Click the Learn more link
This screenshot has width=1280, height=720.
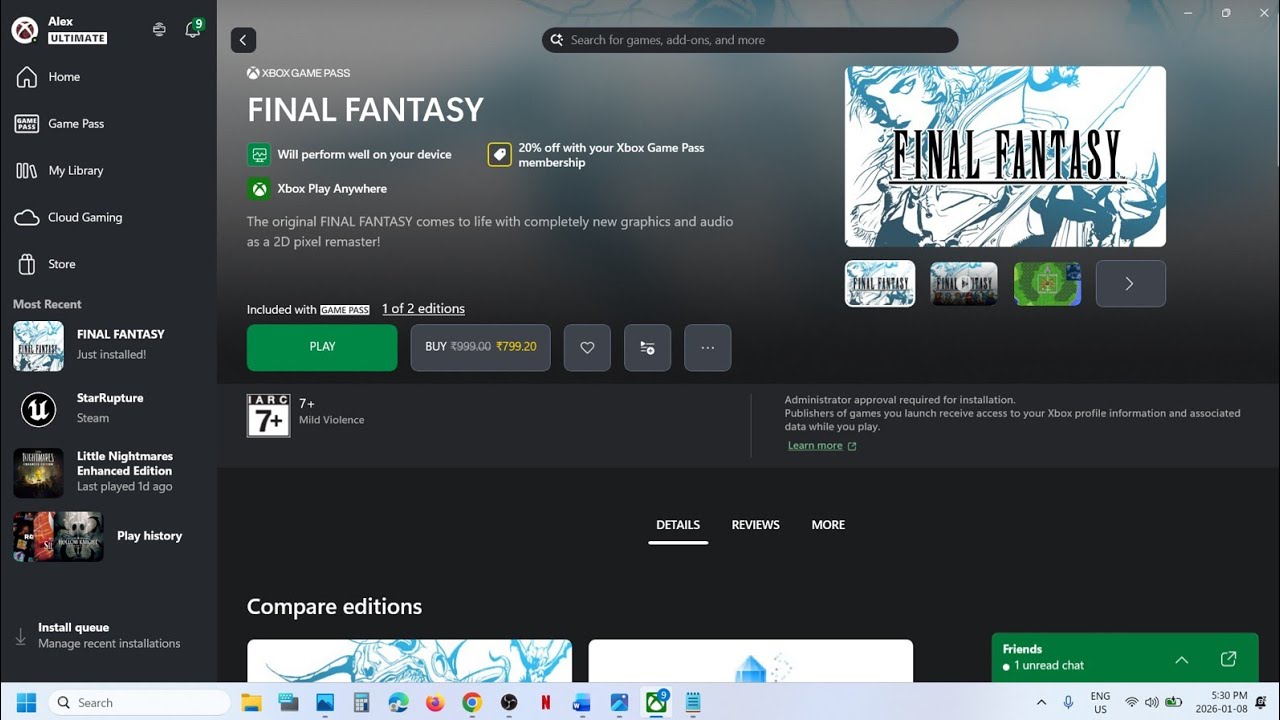tap(815, 446)
